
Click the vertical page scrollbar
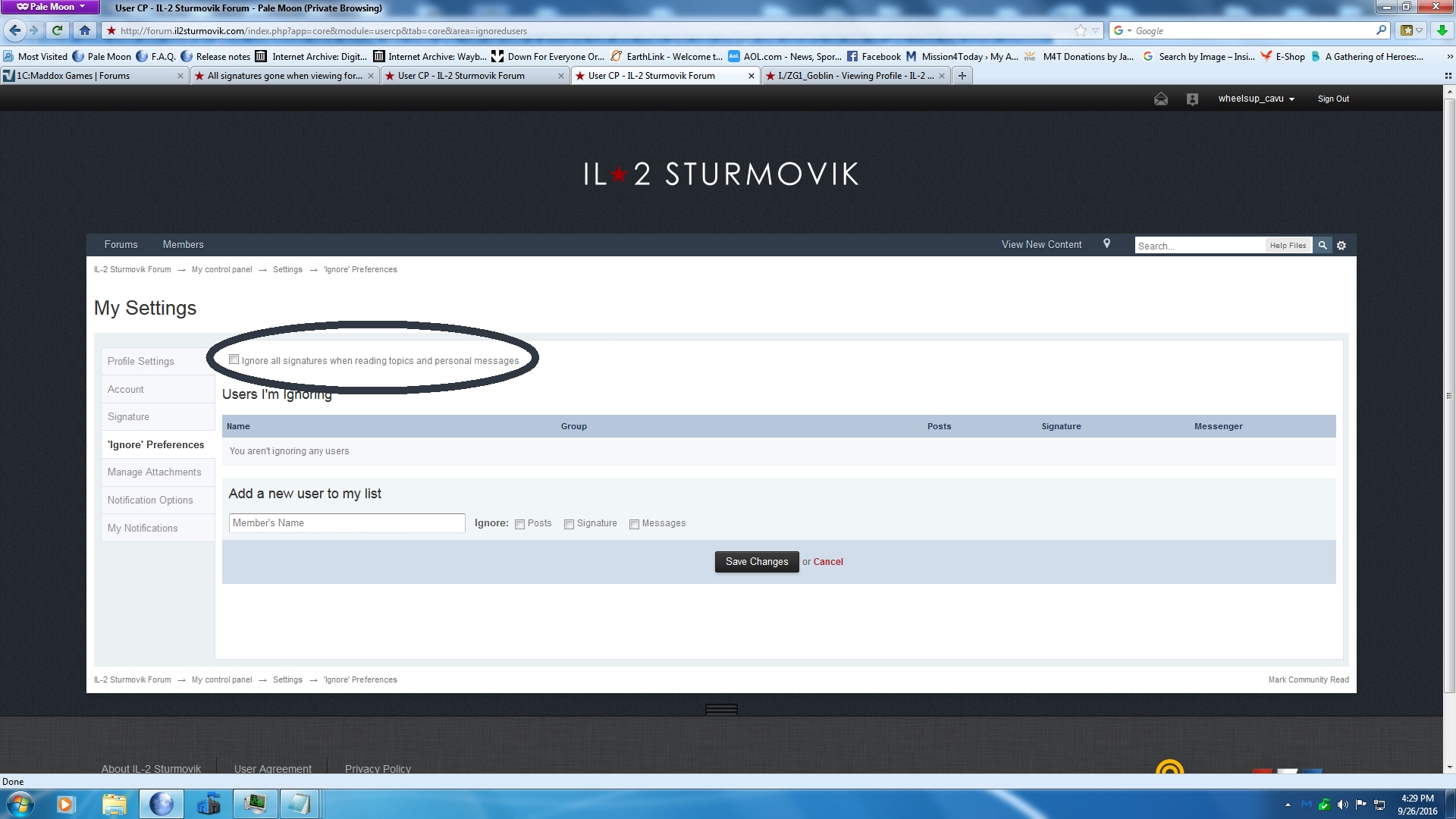(1449, 394)
